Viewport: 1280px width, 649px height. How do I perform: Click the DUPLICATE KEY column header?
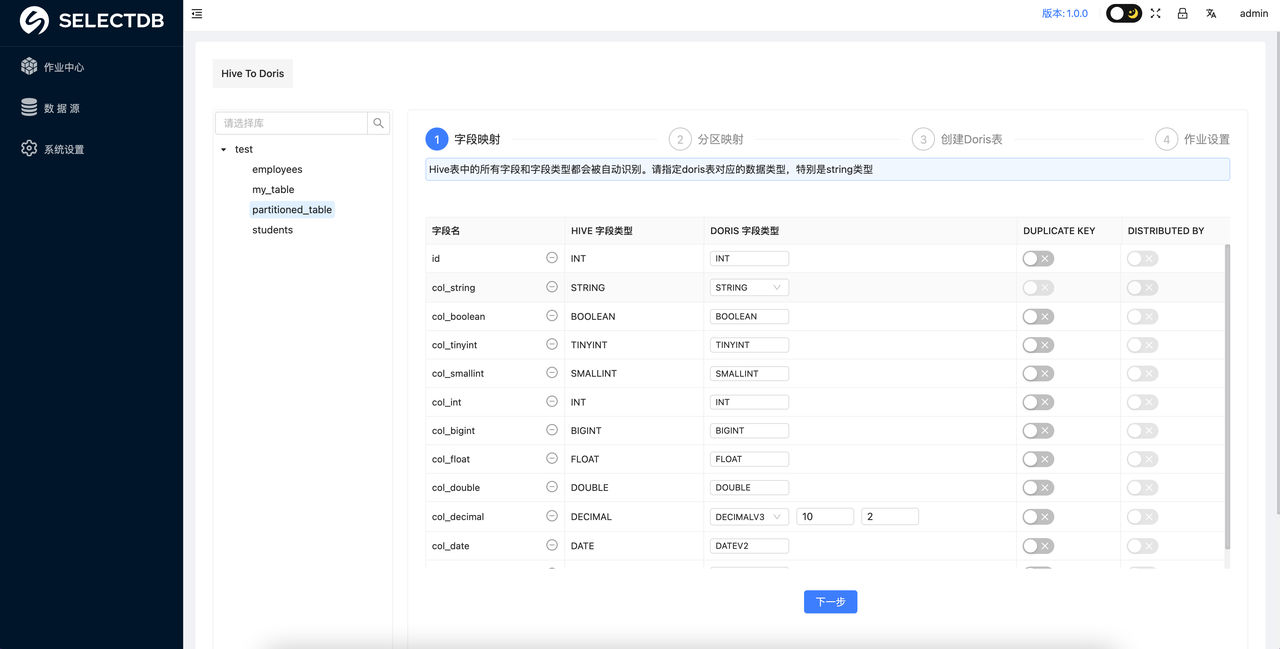tap(1059, 231)
